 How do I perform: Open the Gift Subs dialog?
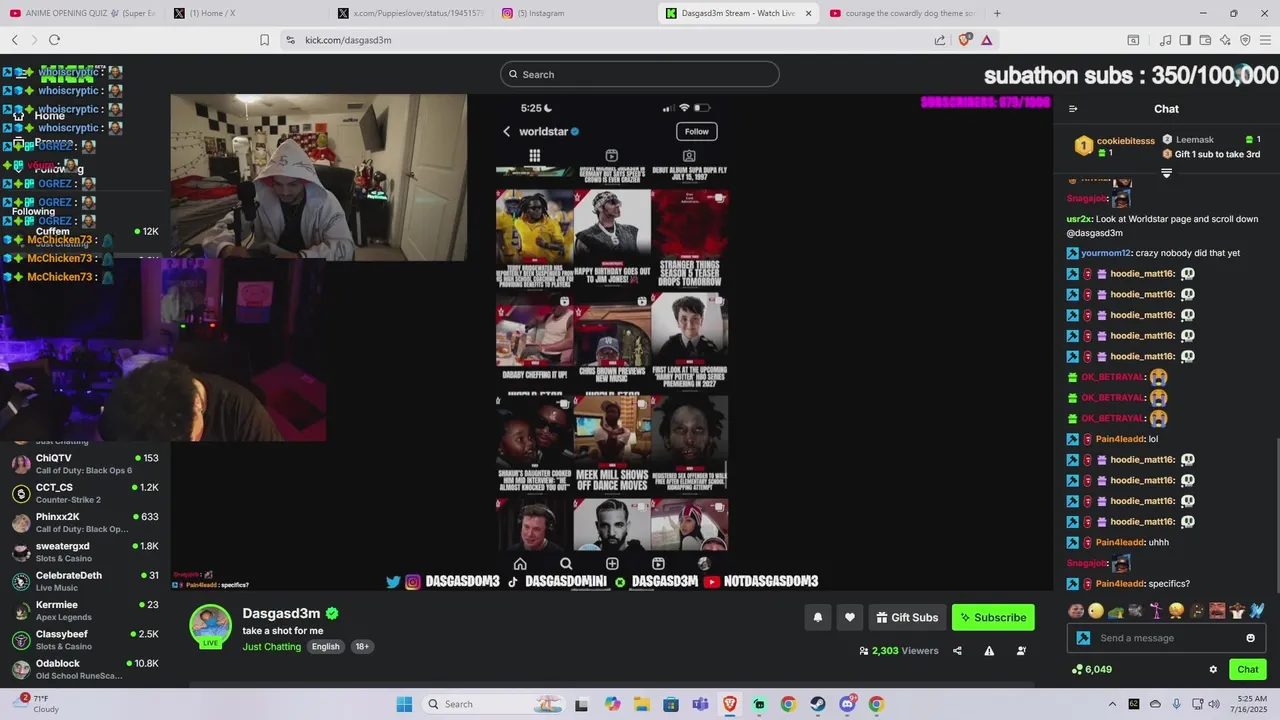tap(907, 617)
